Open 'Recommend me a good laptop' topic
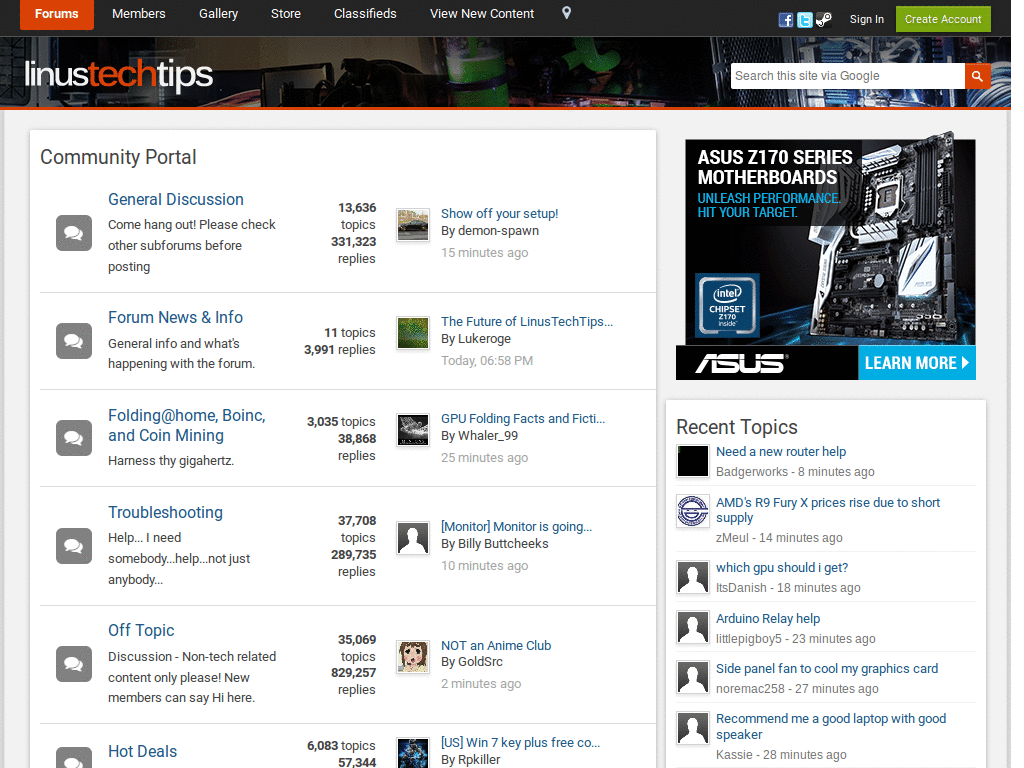This screenshot has width=1024, height=768. coord(831,726)
